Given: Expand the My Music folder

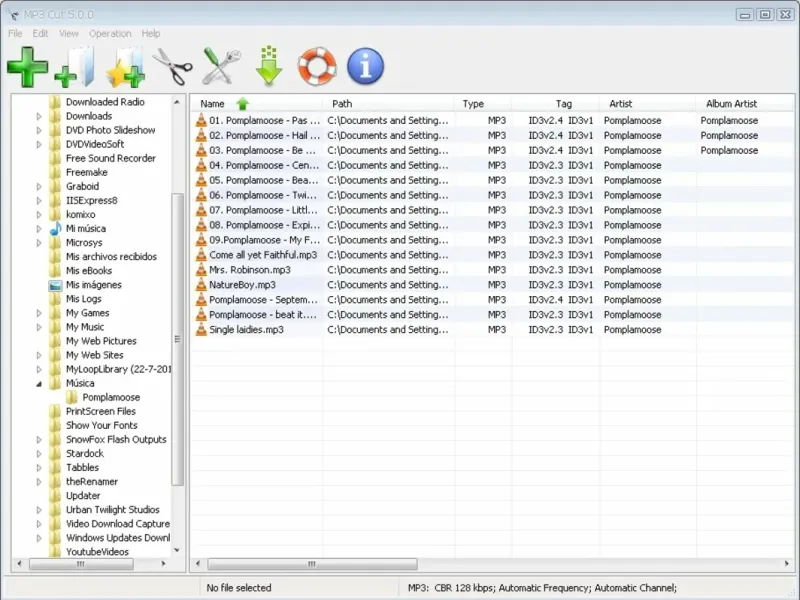Looking at the screenshot, I should point(39,327).
